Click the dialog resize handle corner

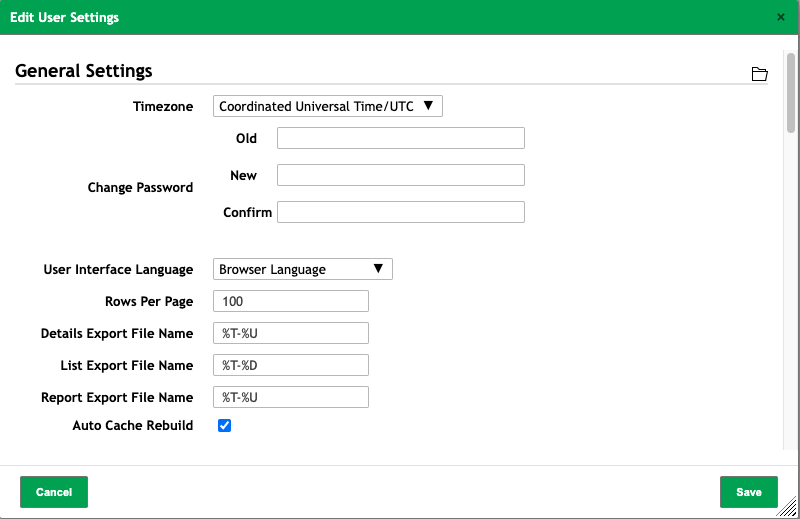coord(788,508)
